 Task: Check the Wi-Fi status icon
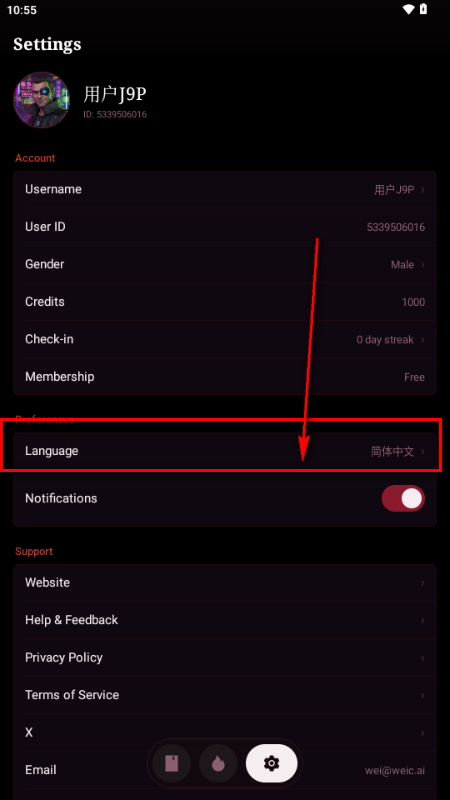(x=408, y=9)
